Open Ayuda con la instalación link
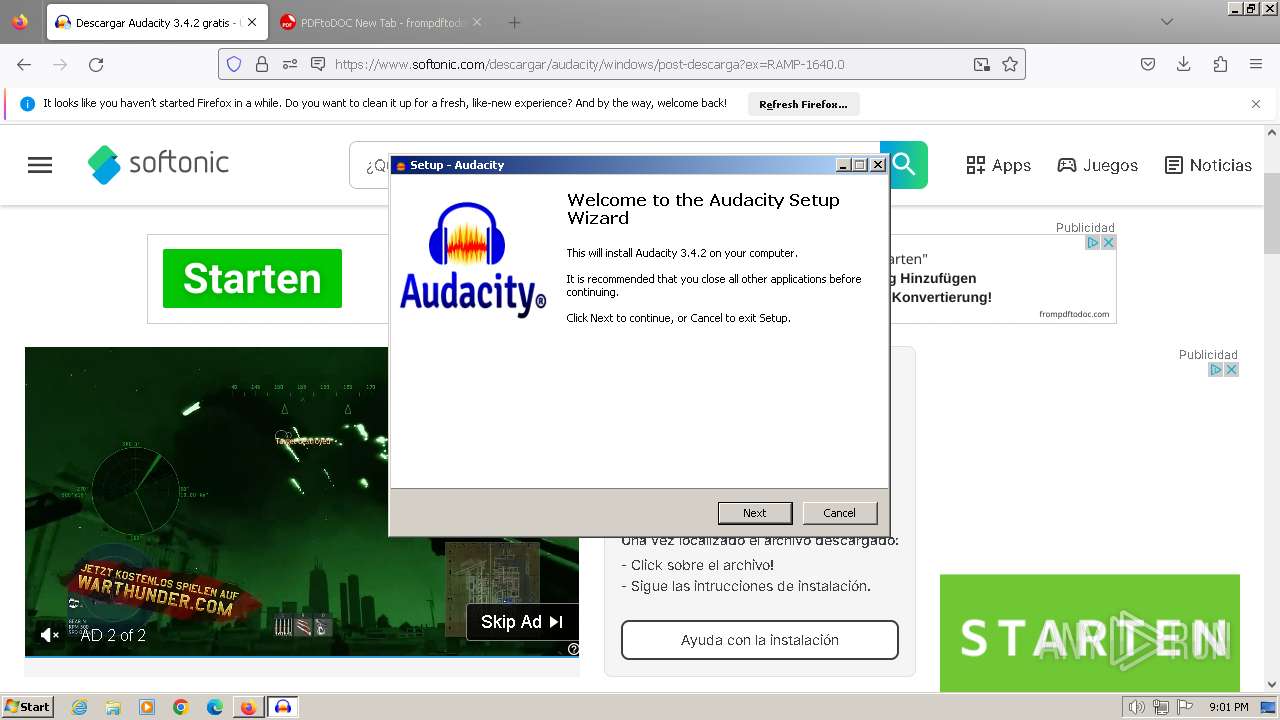Viewport: 1280px width, 720px height. (760, 640)
